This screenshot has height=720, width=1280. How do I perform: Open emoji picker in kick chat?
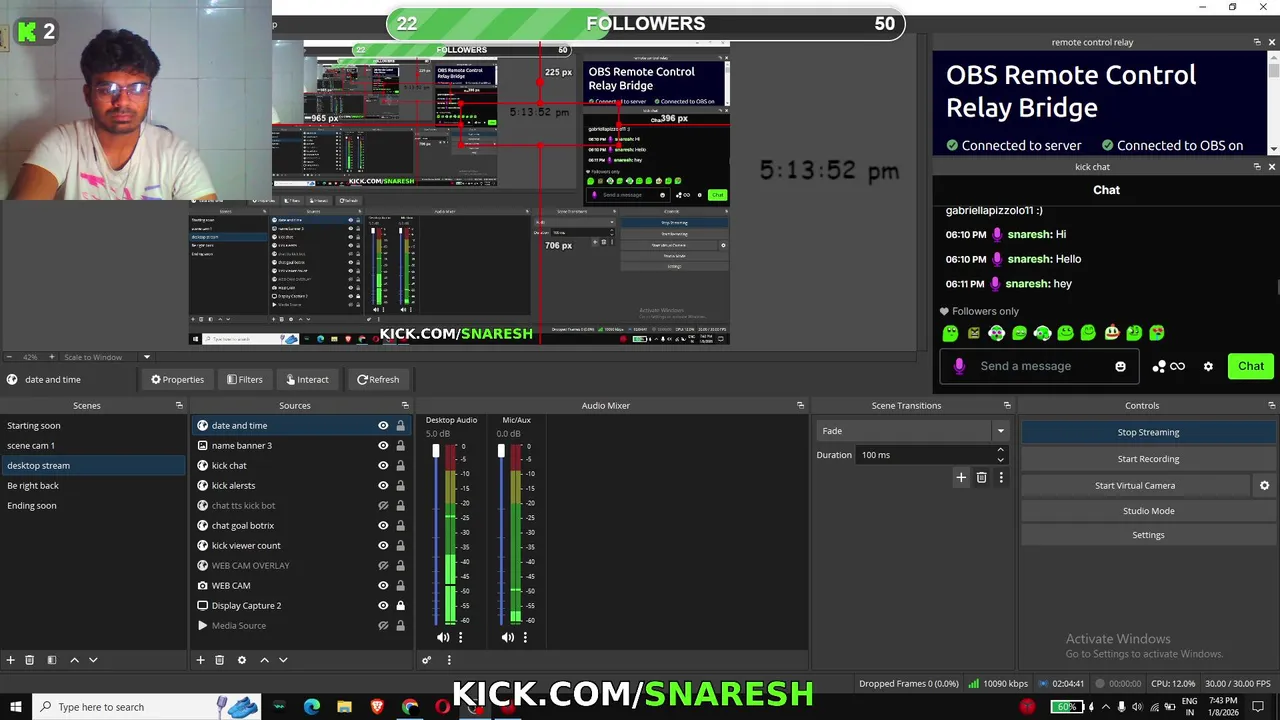click(1120, 366)
